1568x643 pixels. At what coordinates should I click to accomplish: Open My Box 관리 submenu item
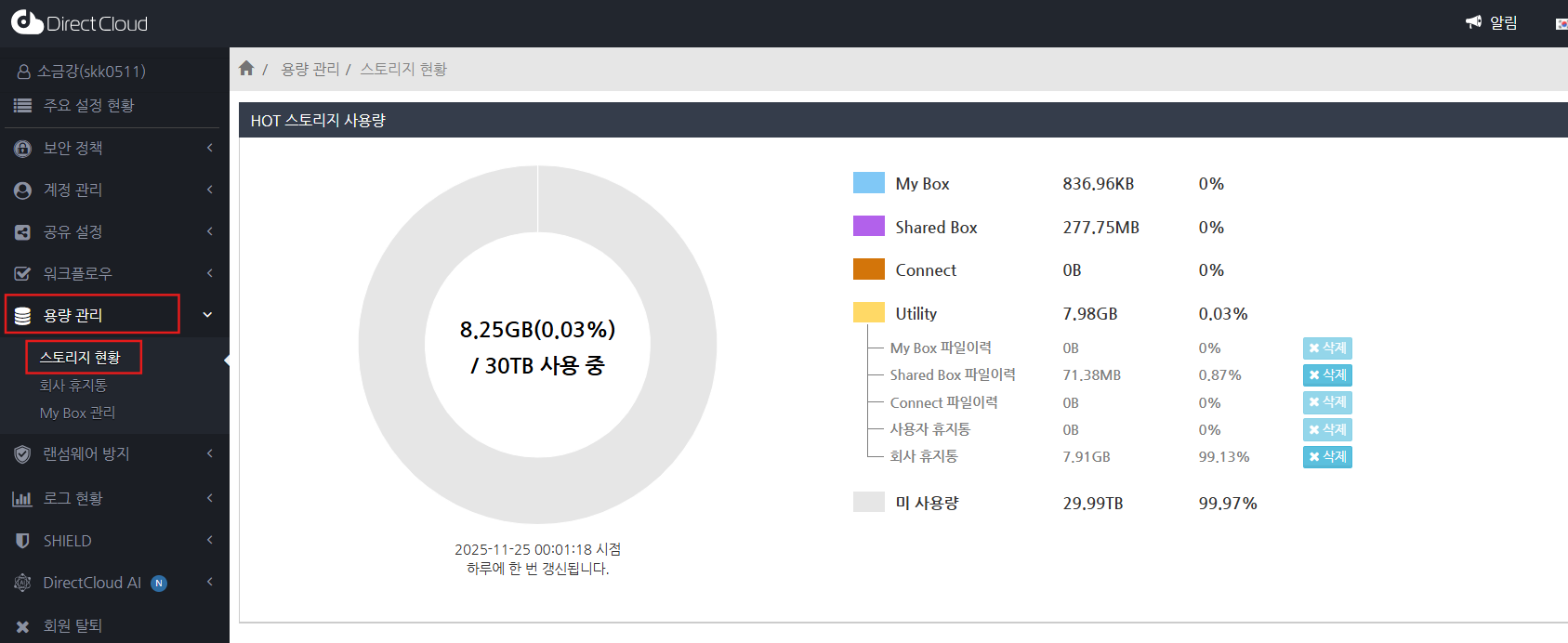(x=77, y=413)
